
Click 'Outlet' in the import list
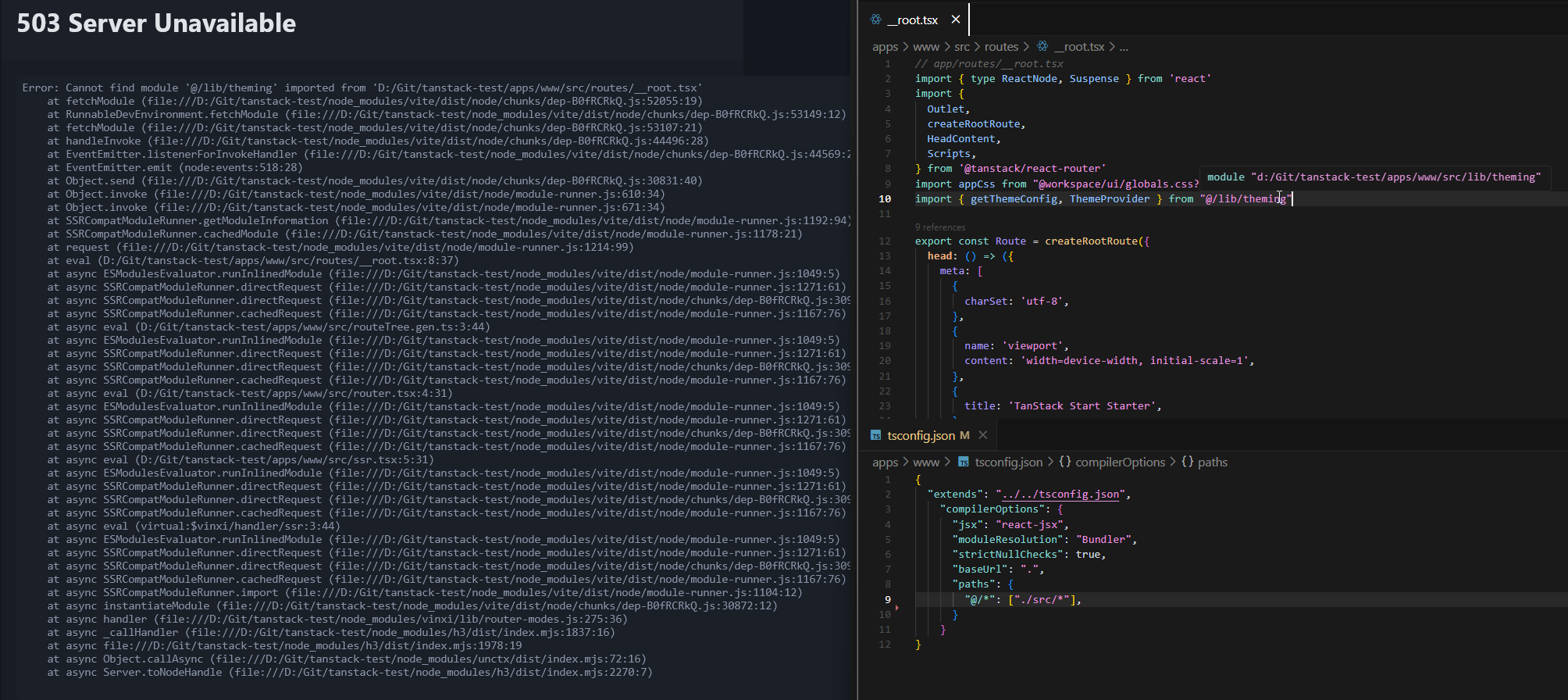point(946,109)
